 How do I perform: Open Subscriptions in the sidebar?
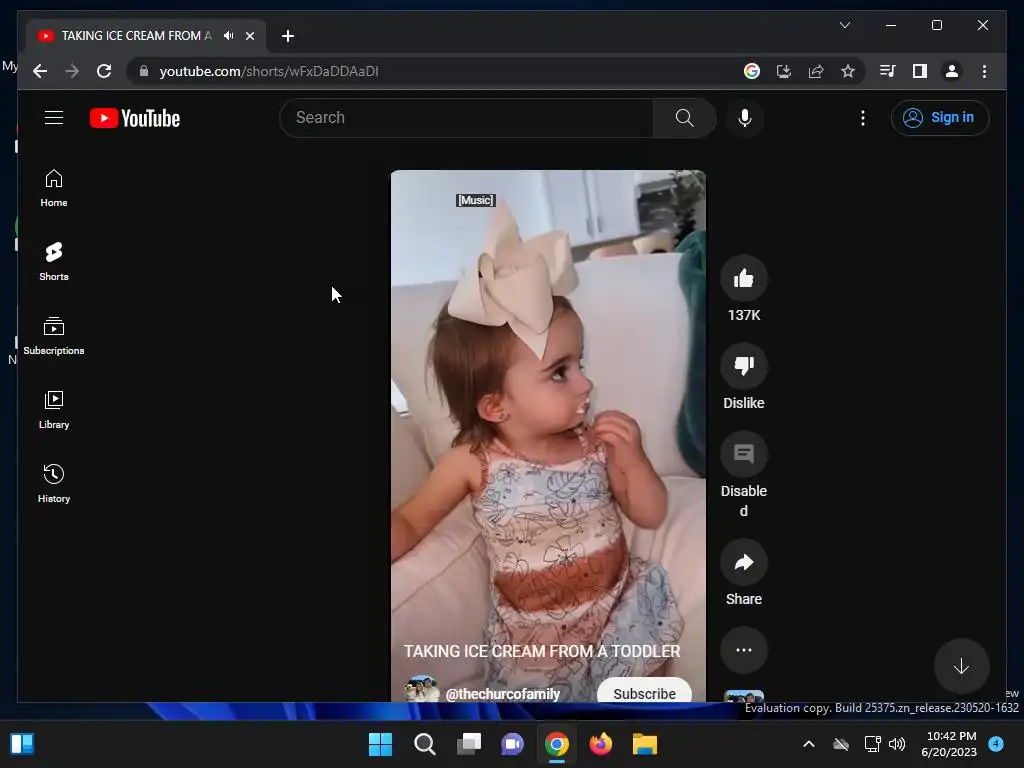point(54,336)
